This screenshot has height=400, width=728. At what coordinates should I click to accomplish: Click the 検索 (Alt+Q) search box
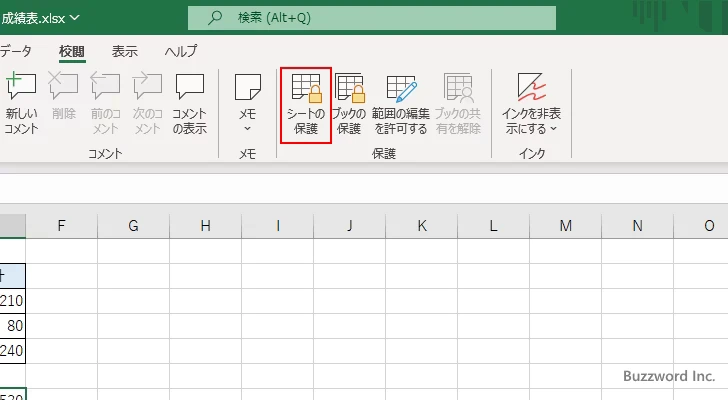click(371, 18)
